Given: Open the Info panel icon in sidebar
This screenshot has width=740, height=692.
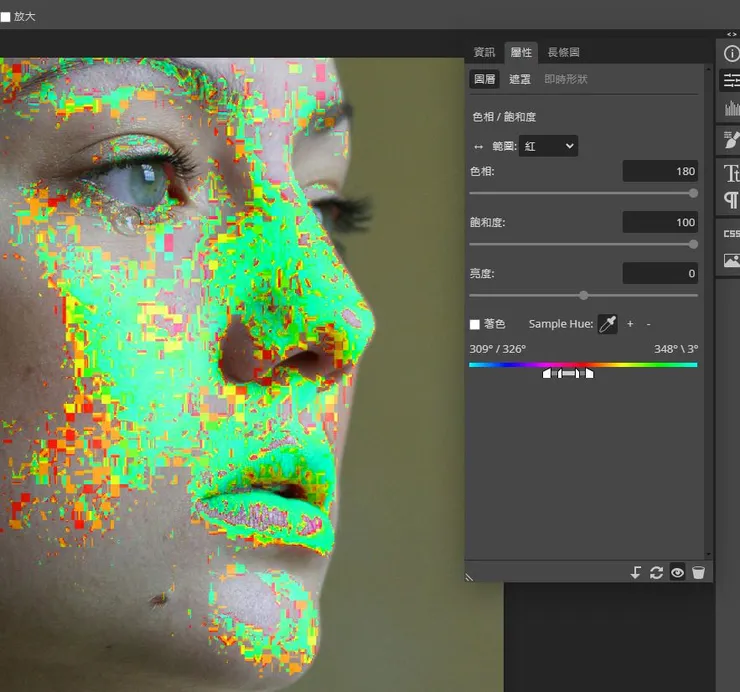Looking at the screenshot, I should (x=731, y=53).
